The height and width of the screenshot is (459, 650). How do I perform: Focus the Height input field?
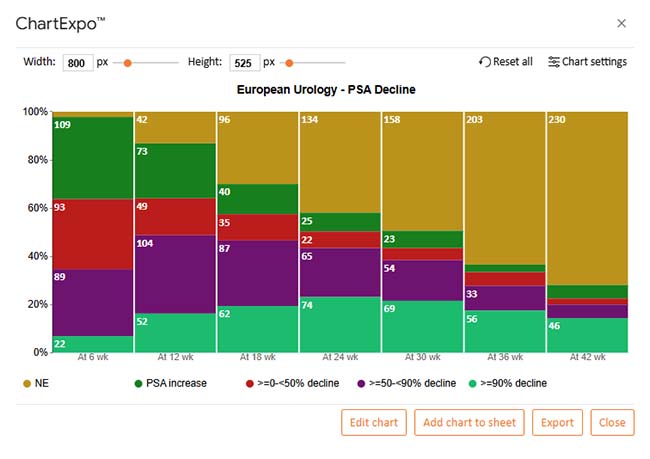[243, 63]
